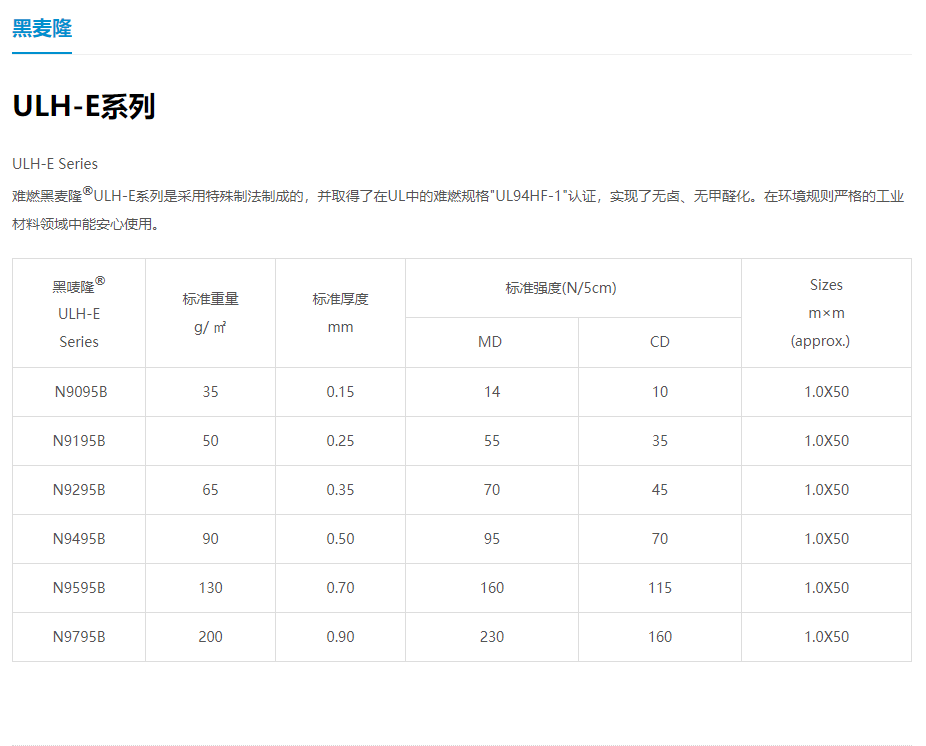The width and height of the screenshot is (926, 746).
Task: Click thickness value 0.70
Action: (340, 588)
